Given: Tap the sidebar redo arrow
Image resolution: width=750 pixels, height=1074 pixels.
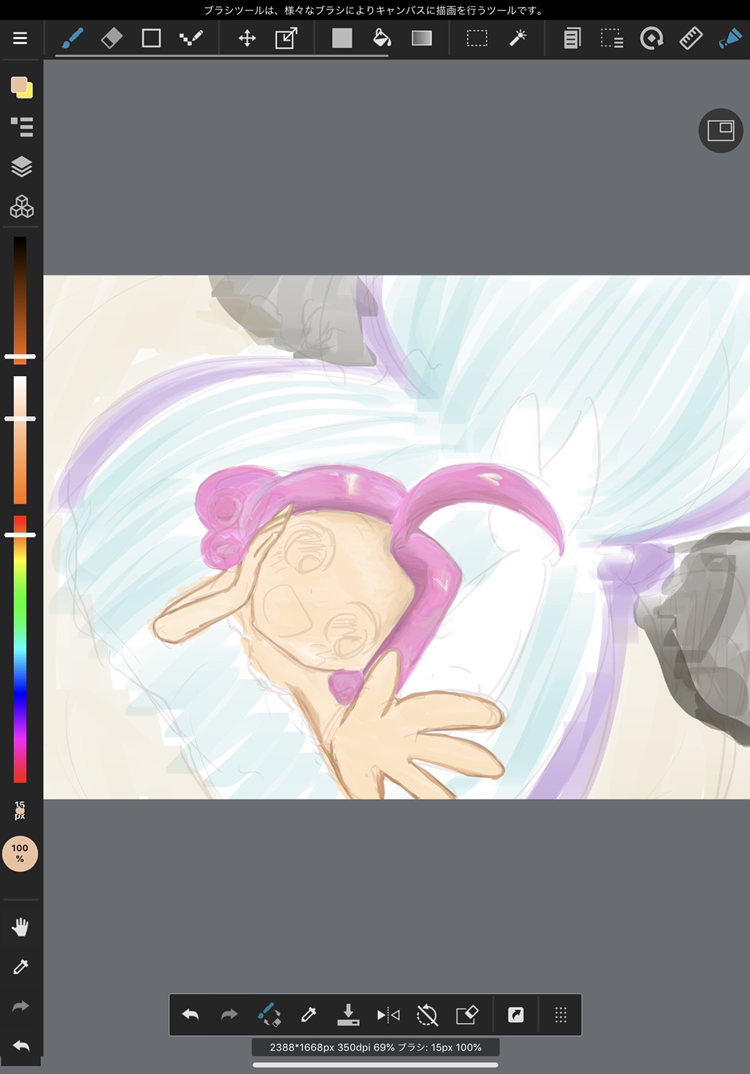Looking at the screenshot, I should pyautogui.click(x=21, y=1006).
